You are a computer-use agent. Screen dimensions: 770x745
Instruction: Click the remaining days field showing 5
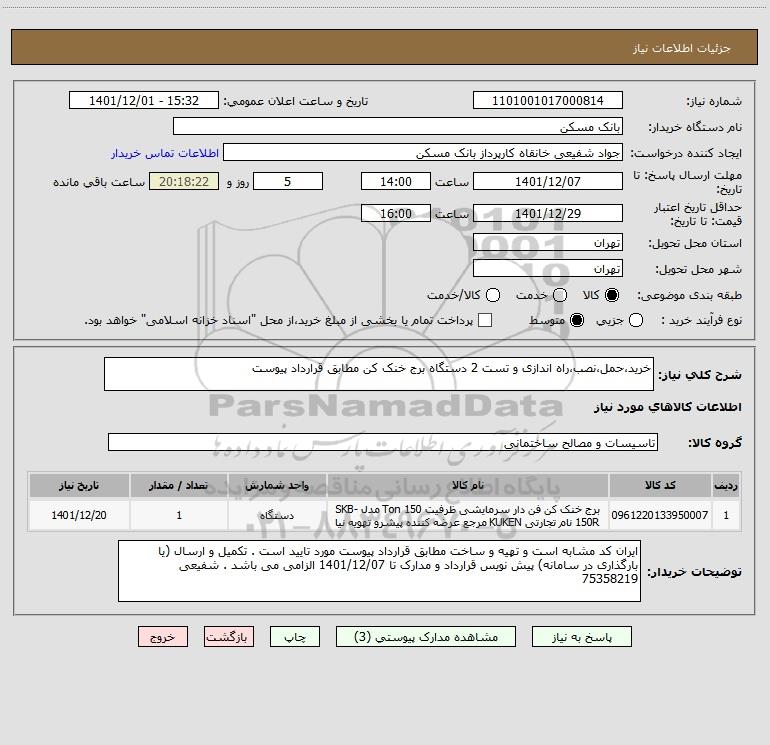(x=288, y=181)
